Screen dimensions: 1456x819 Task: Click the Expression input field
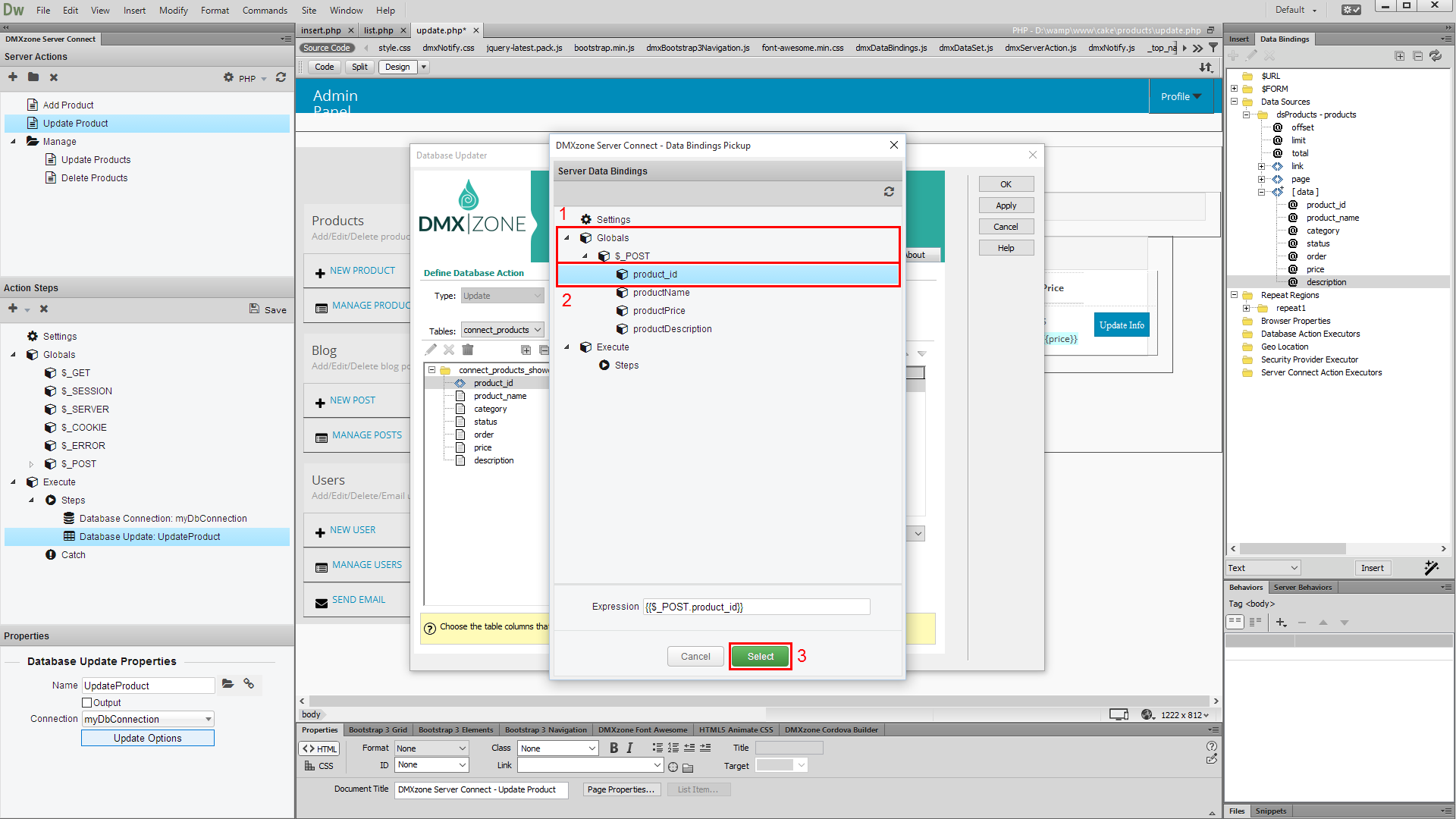756,607
